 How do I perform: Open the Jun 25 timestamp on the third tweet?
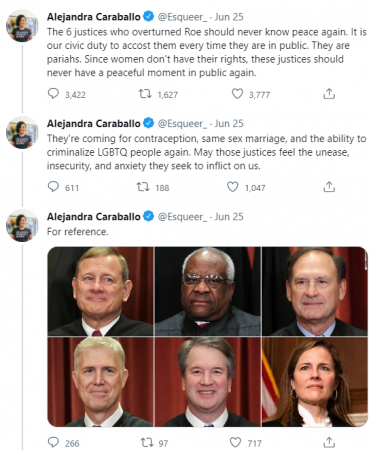(x=229, y=217)
